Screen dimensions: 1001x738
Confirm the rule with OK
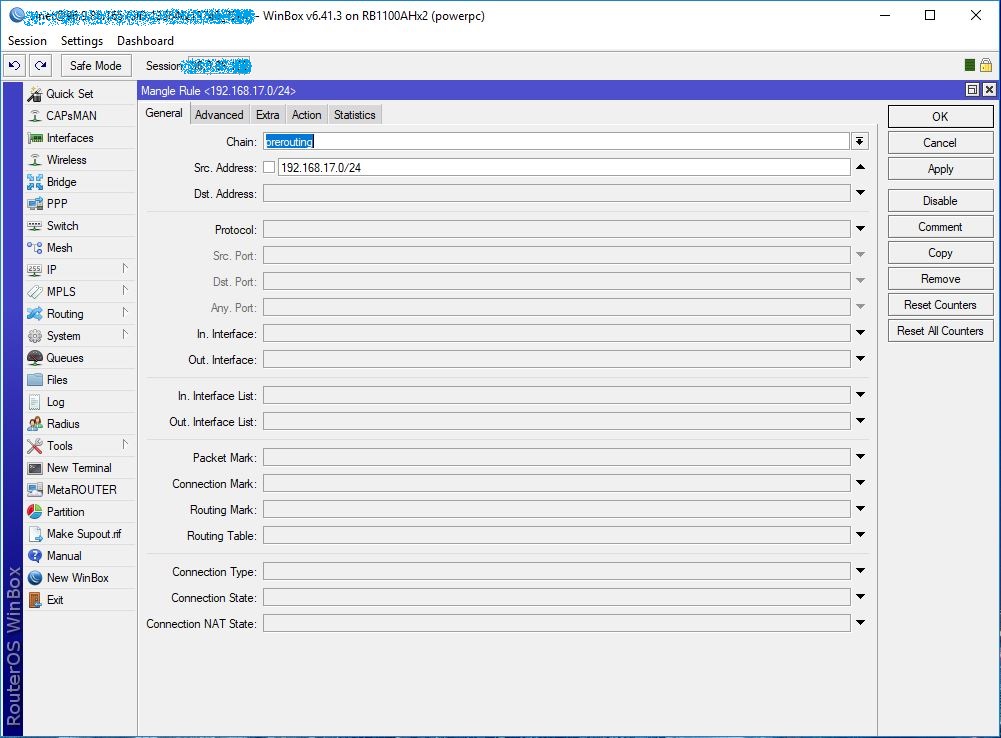coord(940,117)
